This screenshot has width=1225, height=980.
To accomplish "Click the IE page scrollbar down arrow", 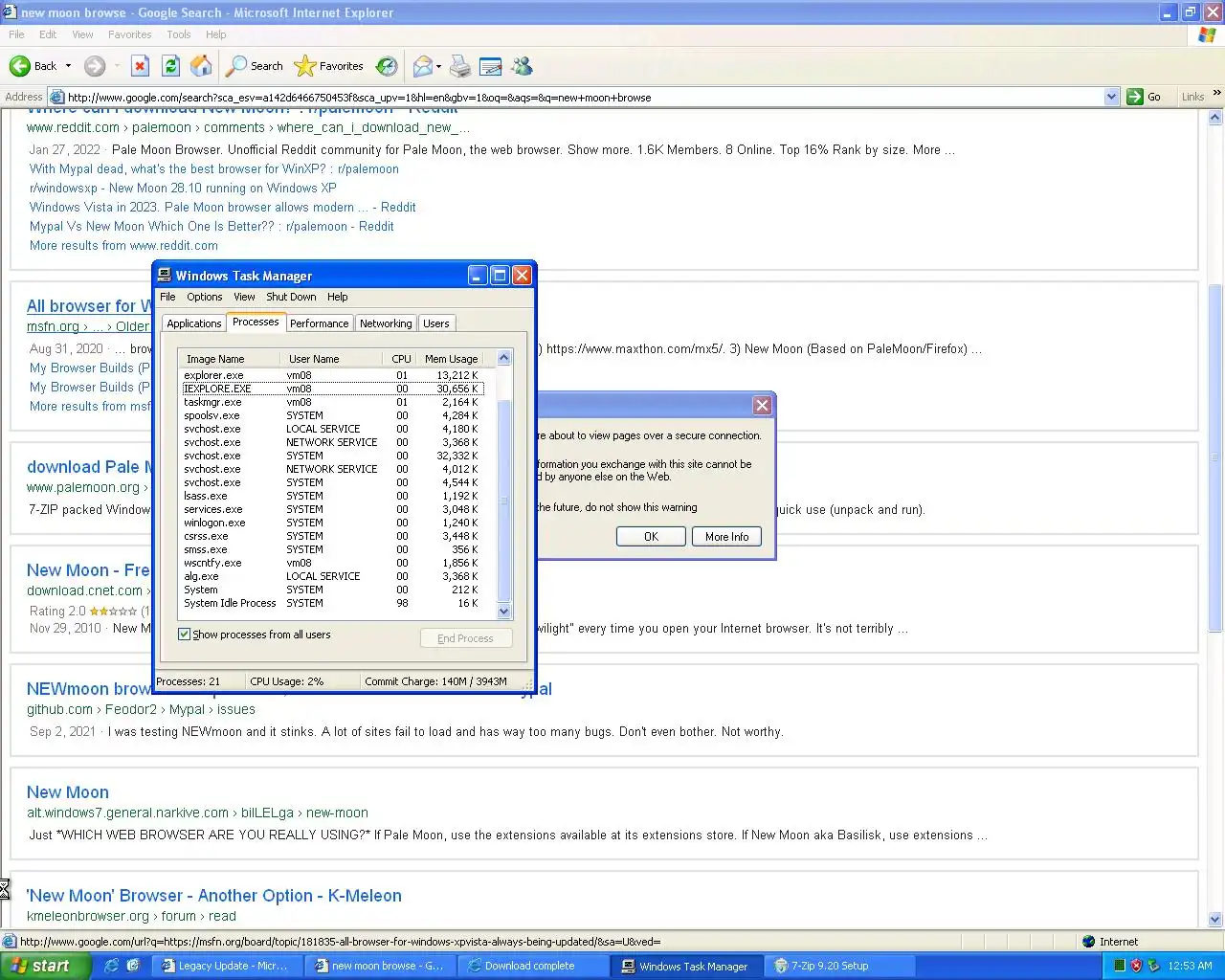I will click(1215, 921).
